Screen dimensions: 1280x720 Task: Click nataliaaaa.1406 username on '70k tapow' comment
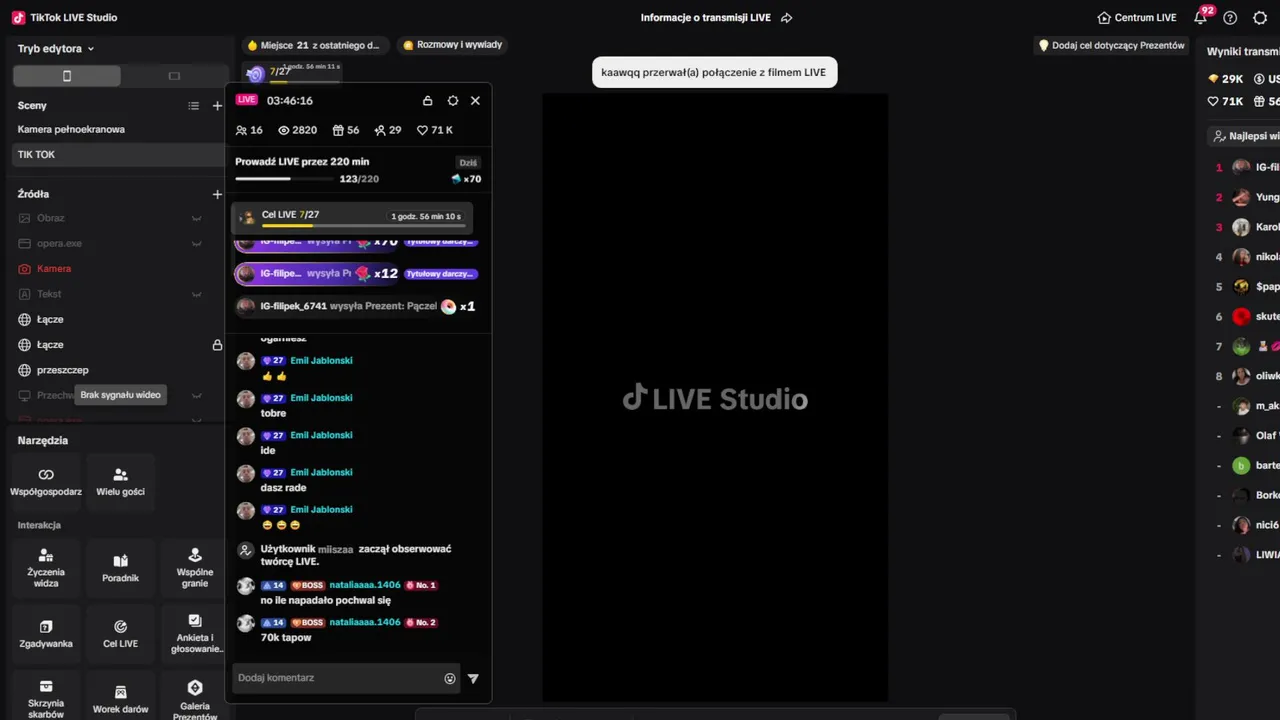click(365, 622)
